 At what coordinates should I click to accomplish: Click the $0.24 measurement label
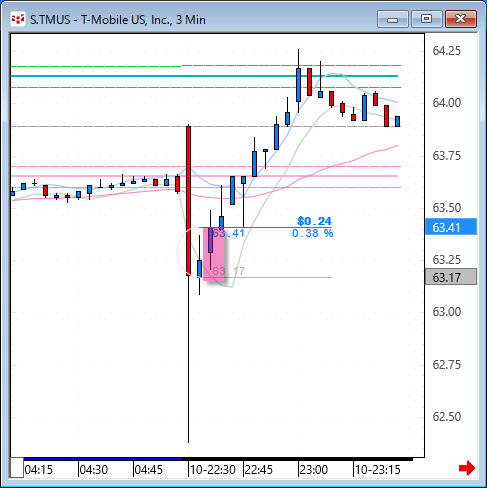click(x=314, y=221)
